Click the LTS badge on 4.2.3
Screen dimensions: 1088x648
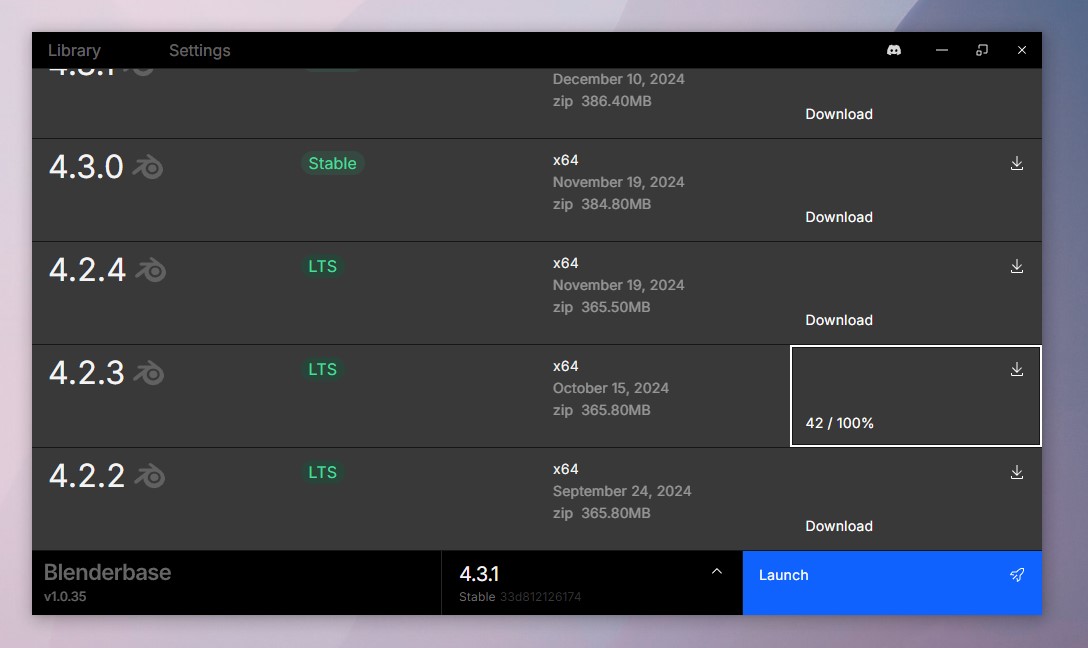coord(323,369)
